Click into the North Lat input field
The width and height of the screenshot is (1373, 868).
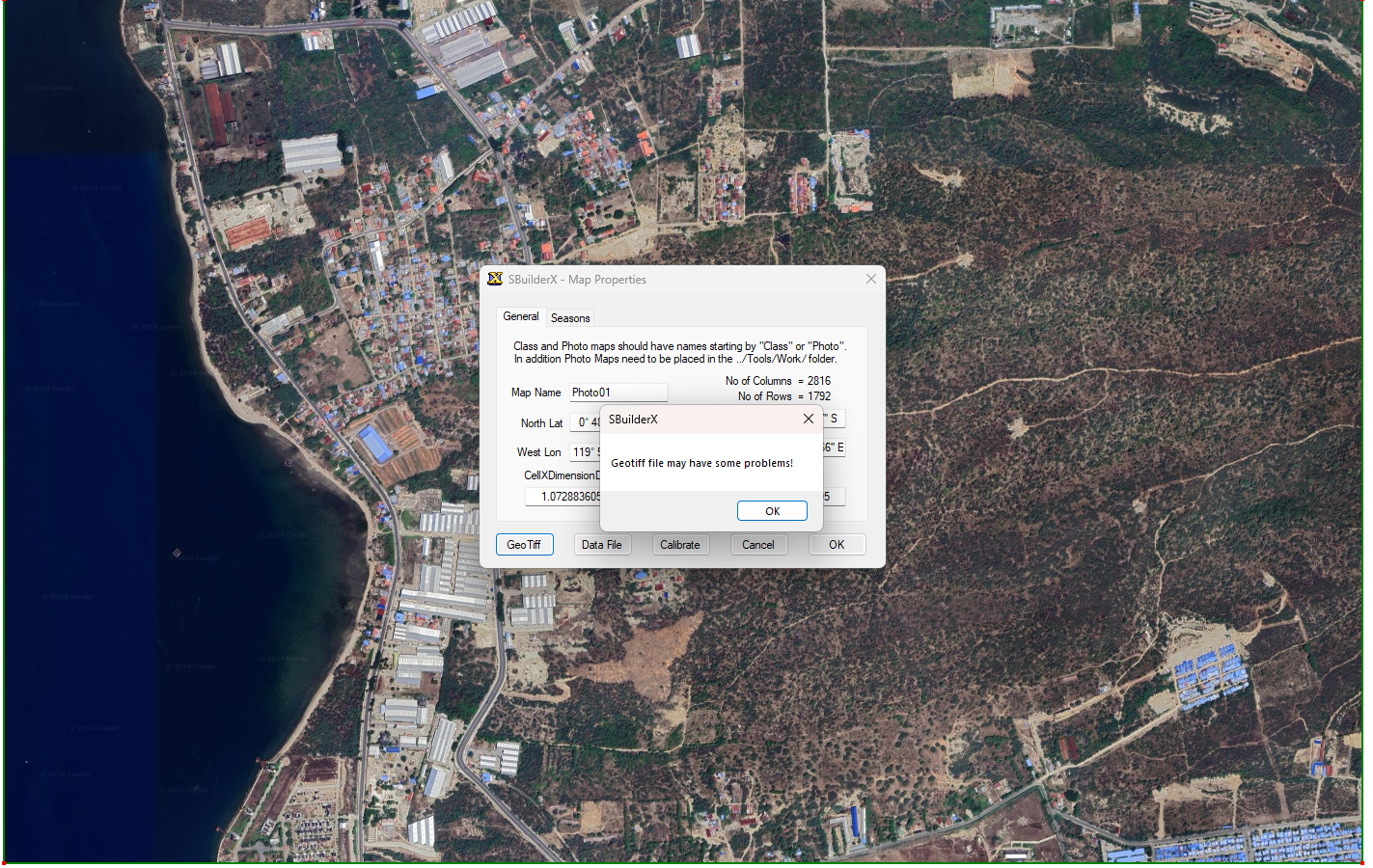(x=585, y=422)
